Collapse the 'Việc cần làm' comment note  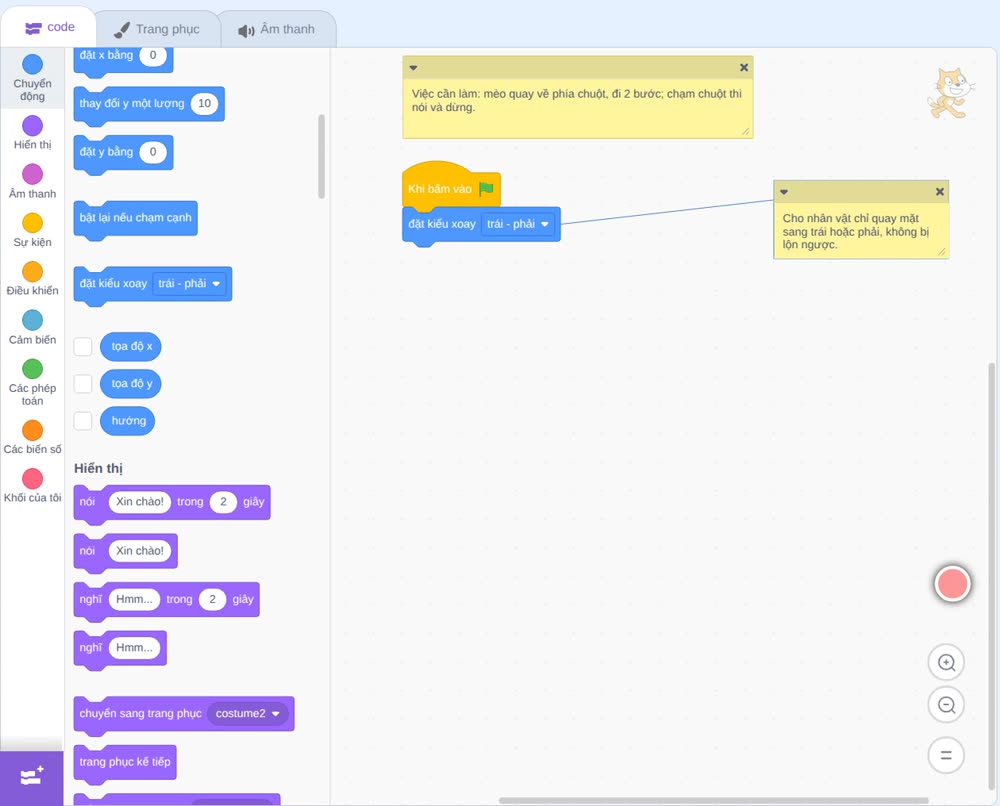coord(413,68)
